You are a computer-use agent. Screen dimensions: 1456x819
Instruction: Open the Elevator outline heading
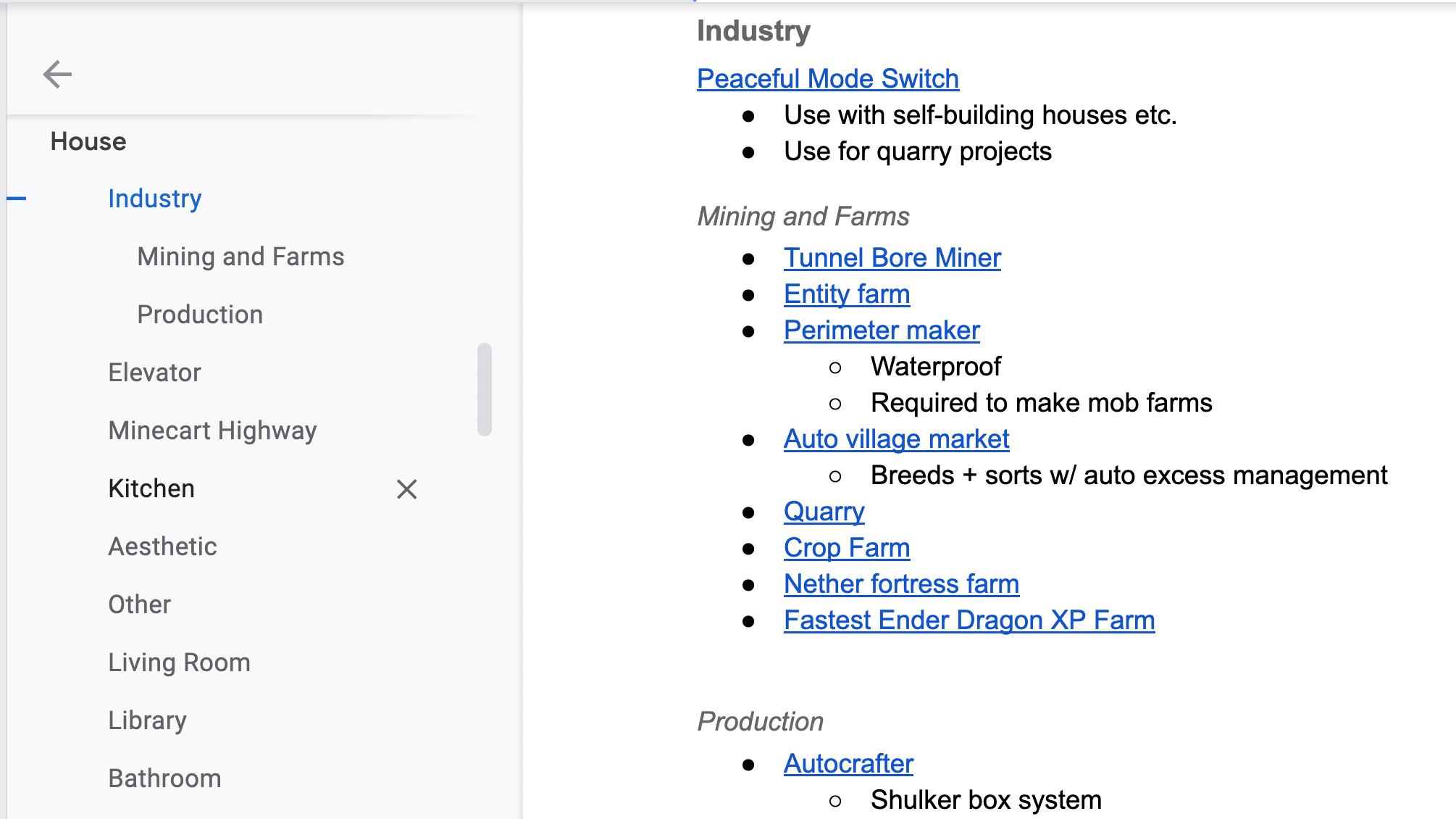click(x=154, y=373)
